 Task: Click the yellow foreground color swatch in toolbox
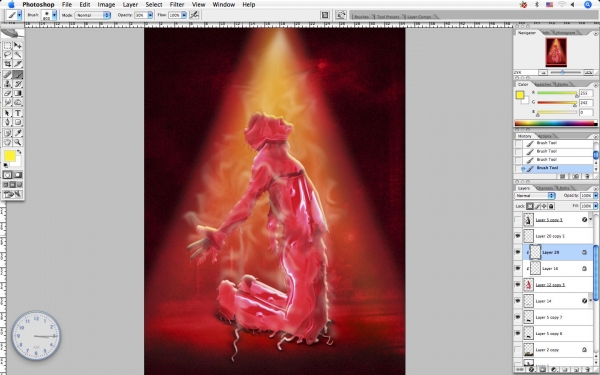(10, 156)
